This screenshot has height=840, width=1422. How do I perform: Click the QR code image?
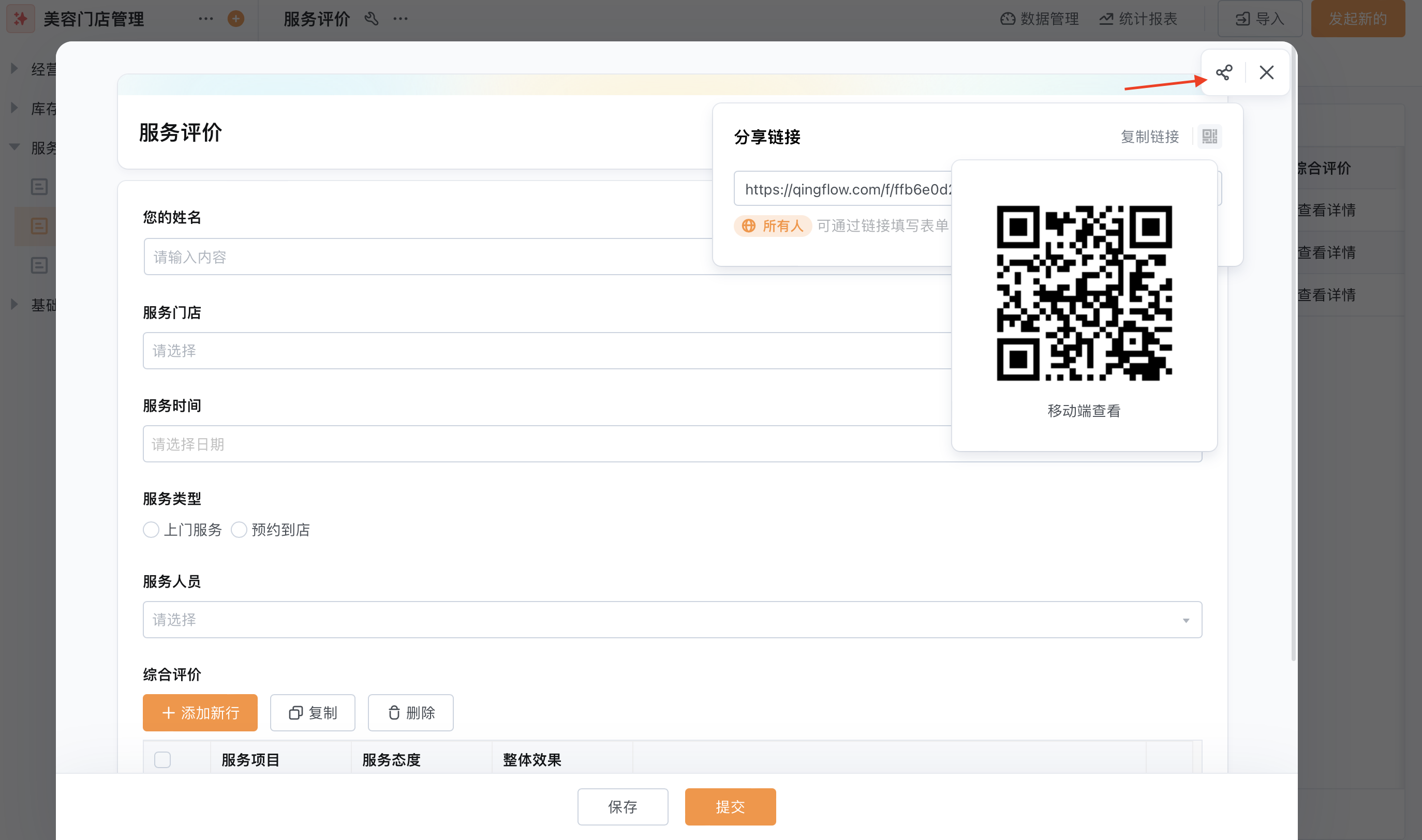[x=1084, y=293]
